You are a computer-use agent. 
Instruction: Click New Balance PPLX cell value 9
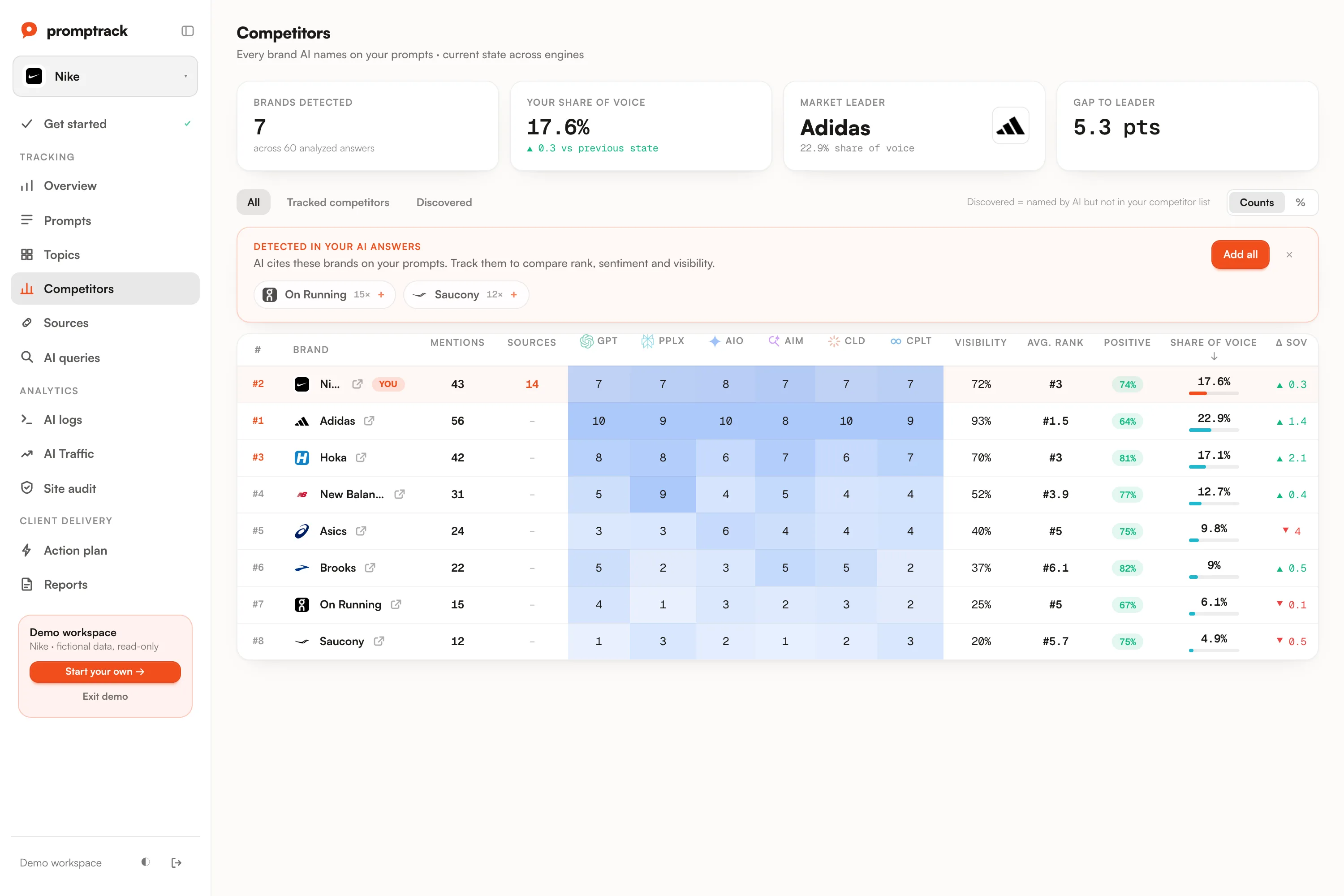tap(663, 494)
